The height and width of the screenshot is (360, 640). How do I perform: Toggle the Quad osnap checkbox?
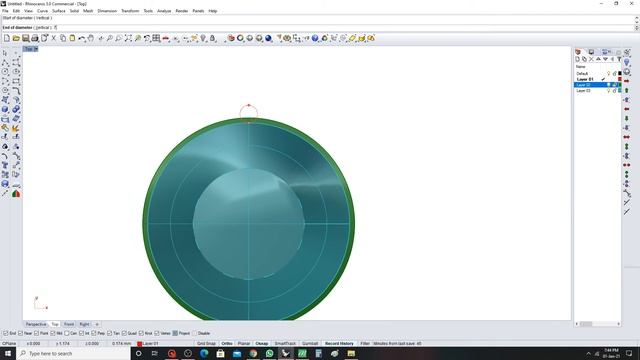click(x=124, y=333)
